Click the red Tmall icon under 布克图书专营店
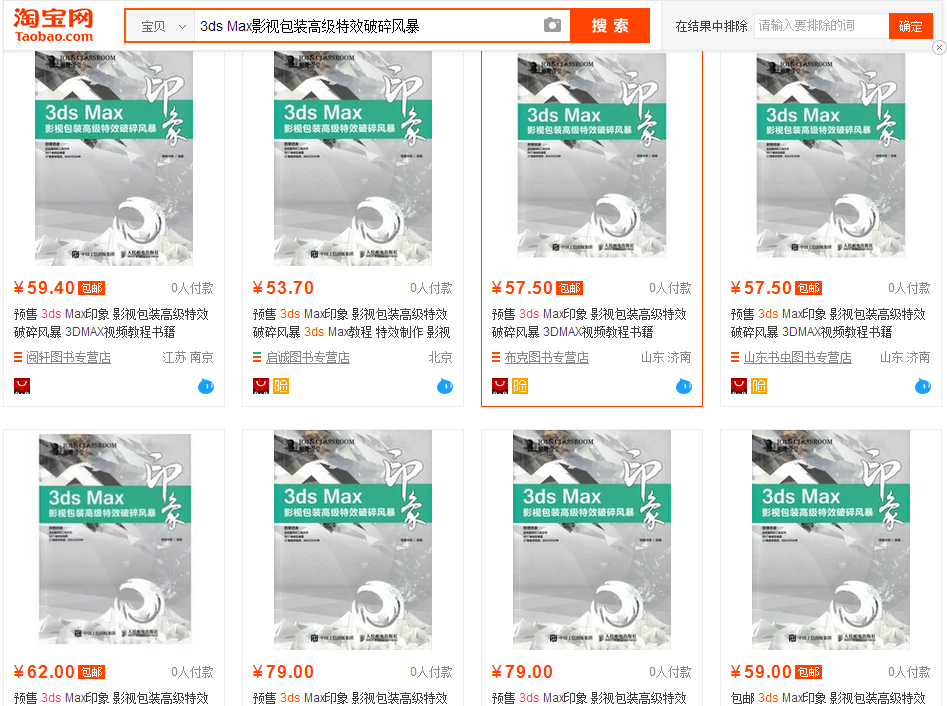947x706 pixels. pos(500,386)
